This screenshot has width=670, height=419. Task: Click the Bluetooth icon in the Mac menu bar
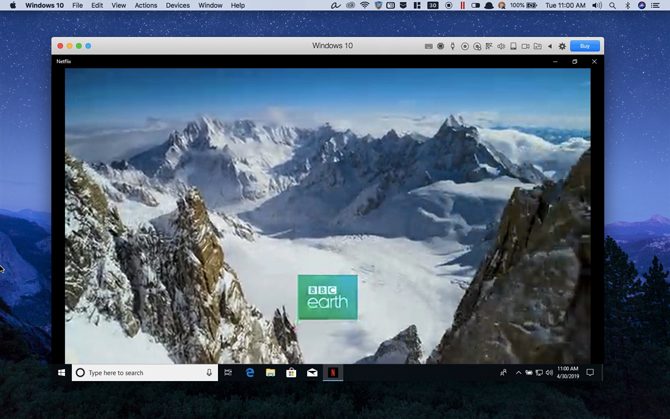coord(627,5)
